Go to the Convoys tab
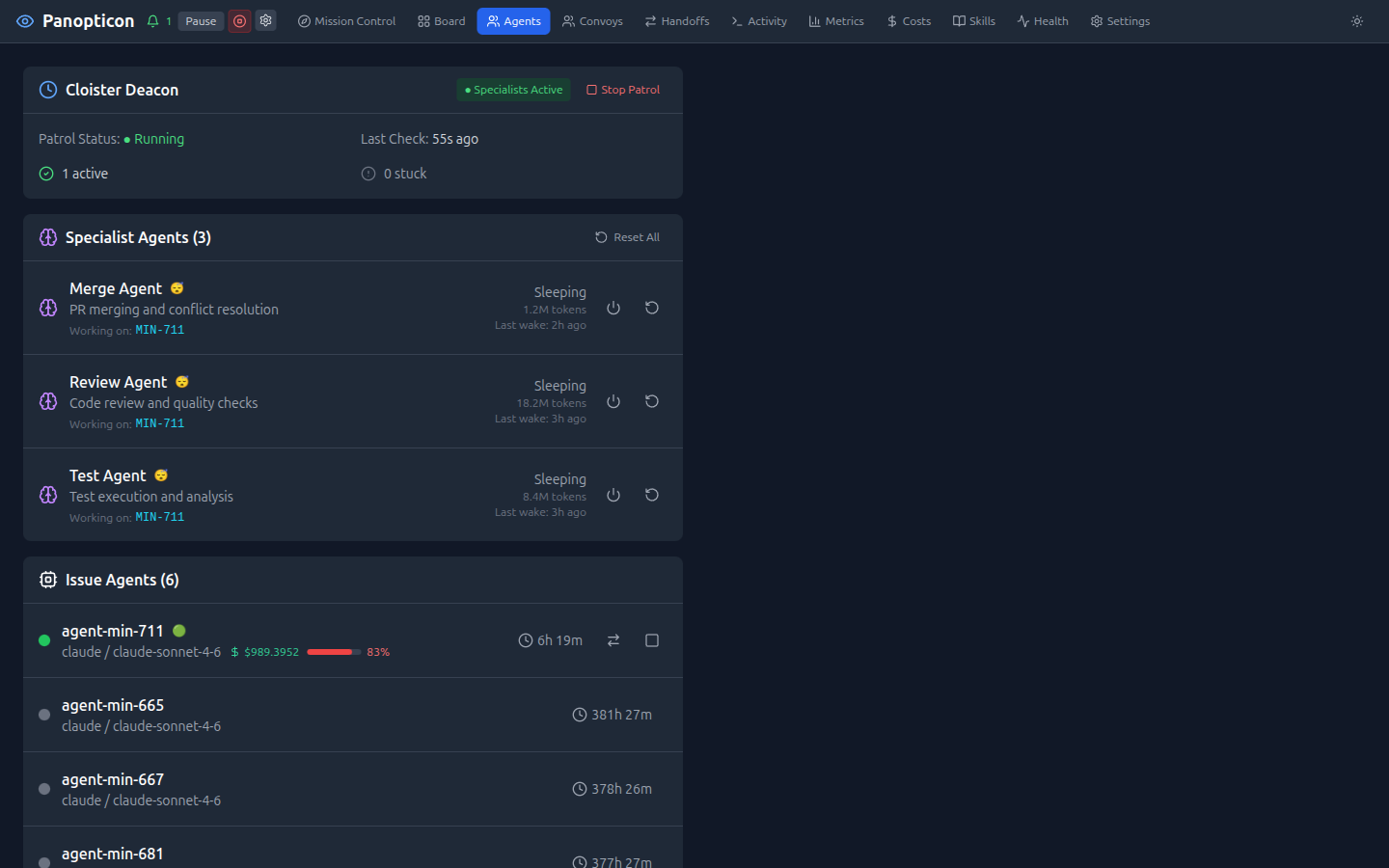This screenshot has height=868, width=1389. point(592,21)
